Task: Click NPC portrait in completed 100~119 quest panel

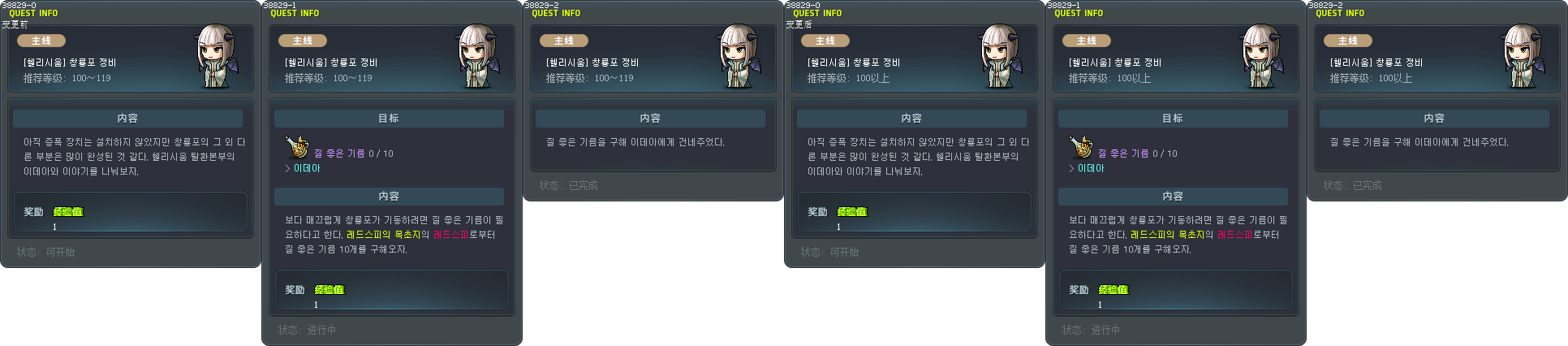Action: tap(740, 56)
